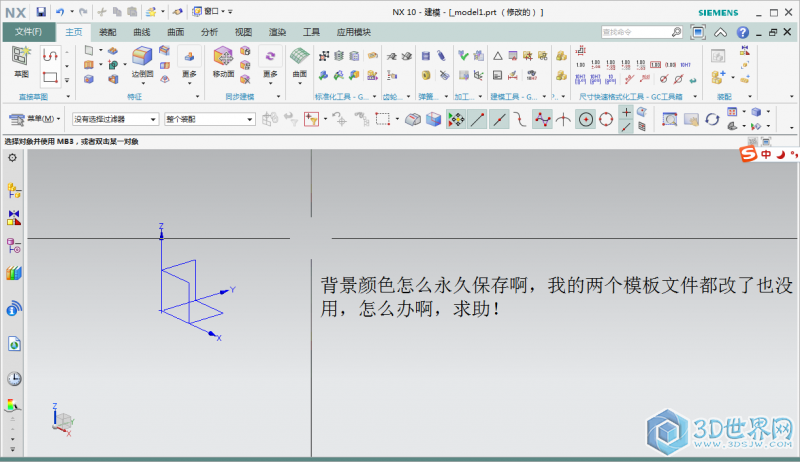Toggle Enable Snap Point button
The height and width of the screenshot is (462, 800).
tap(456, 119)
